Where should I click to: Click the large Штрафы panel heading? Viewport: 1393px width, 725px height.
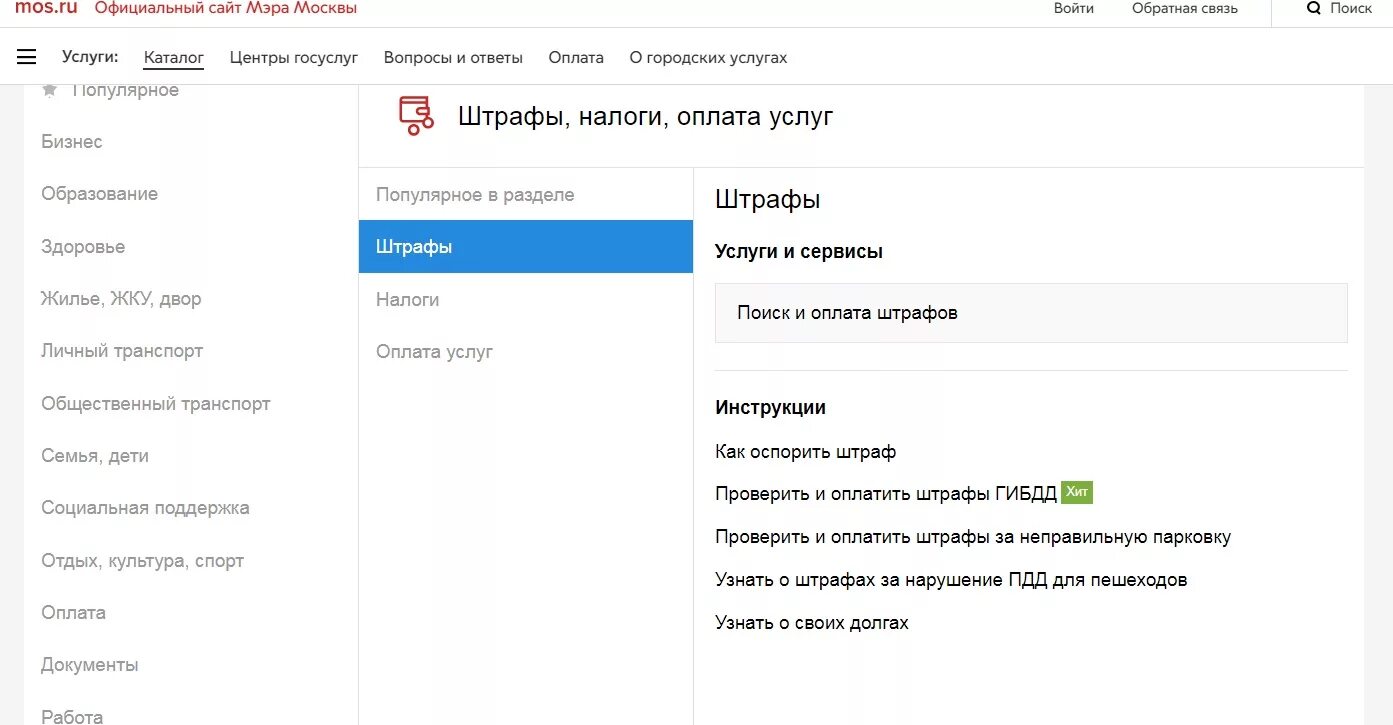pos(768,199)
